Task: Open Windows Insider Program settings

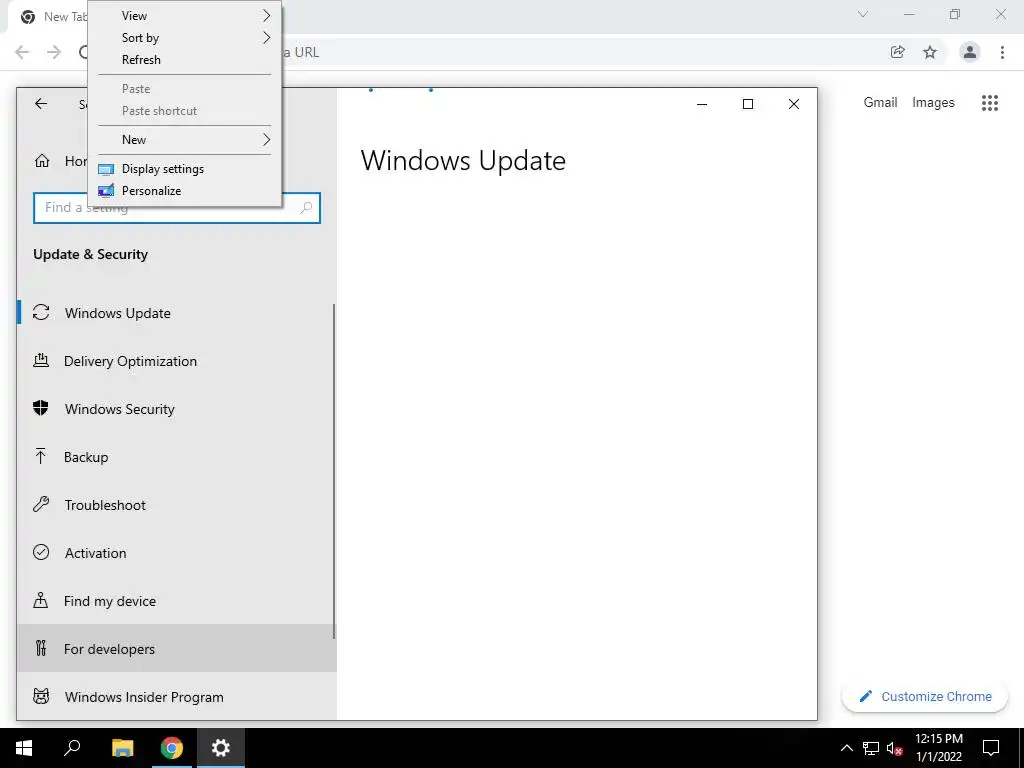Action: 176,697
